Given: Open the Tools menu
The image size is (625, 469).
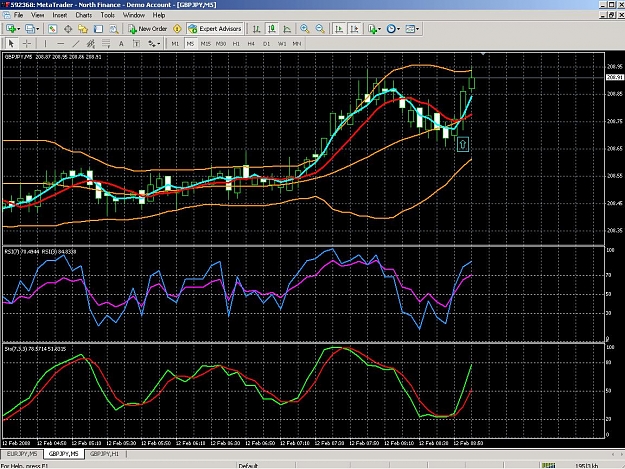Looking at the screenshot, I should coord(108,15).
